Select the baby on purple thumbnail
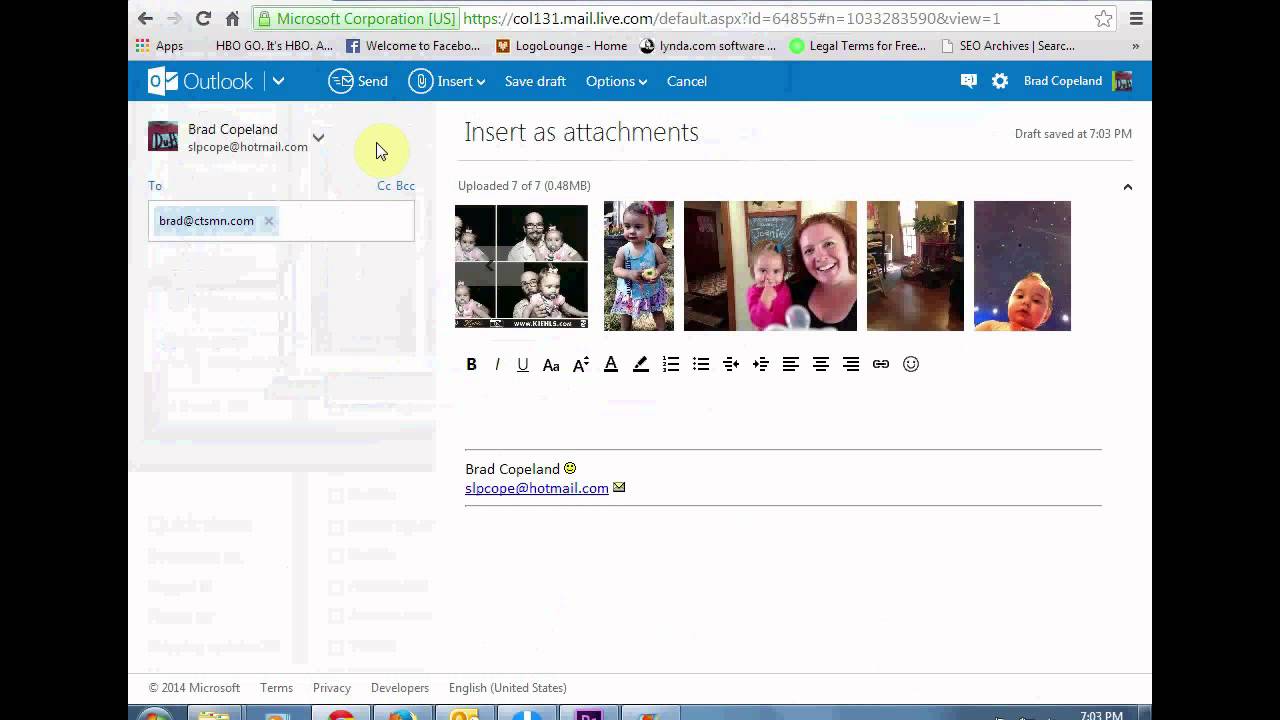Screen dimensions: 1280x720 click(x=1022, y=266)
